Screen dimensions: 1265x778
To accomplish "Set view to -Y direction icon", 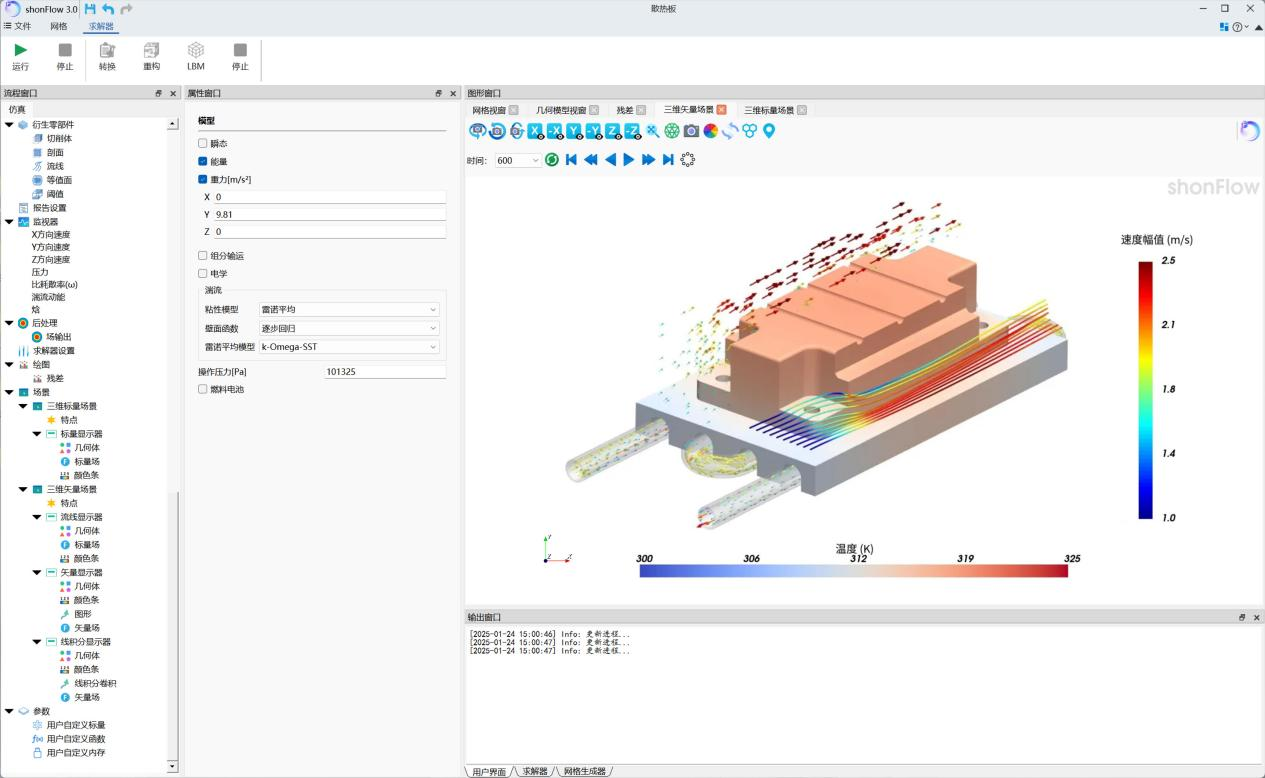I will 593,131.
